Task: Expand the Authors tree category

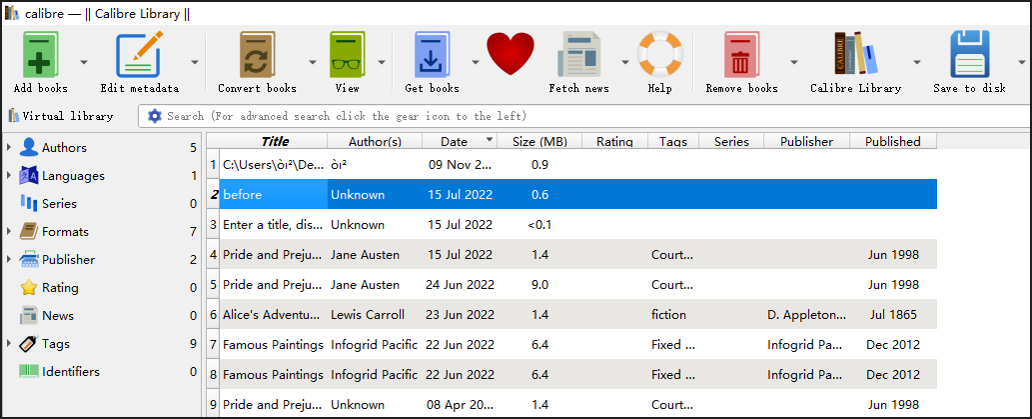Action: point(9,147)
